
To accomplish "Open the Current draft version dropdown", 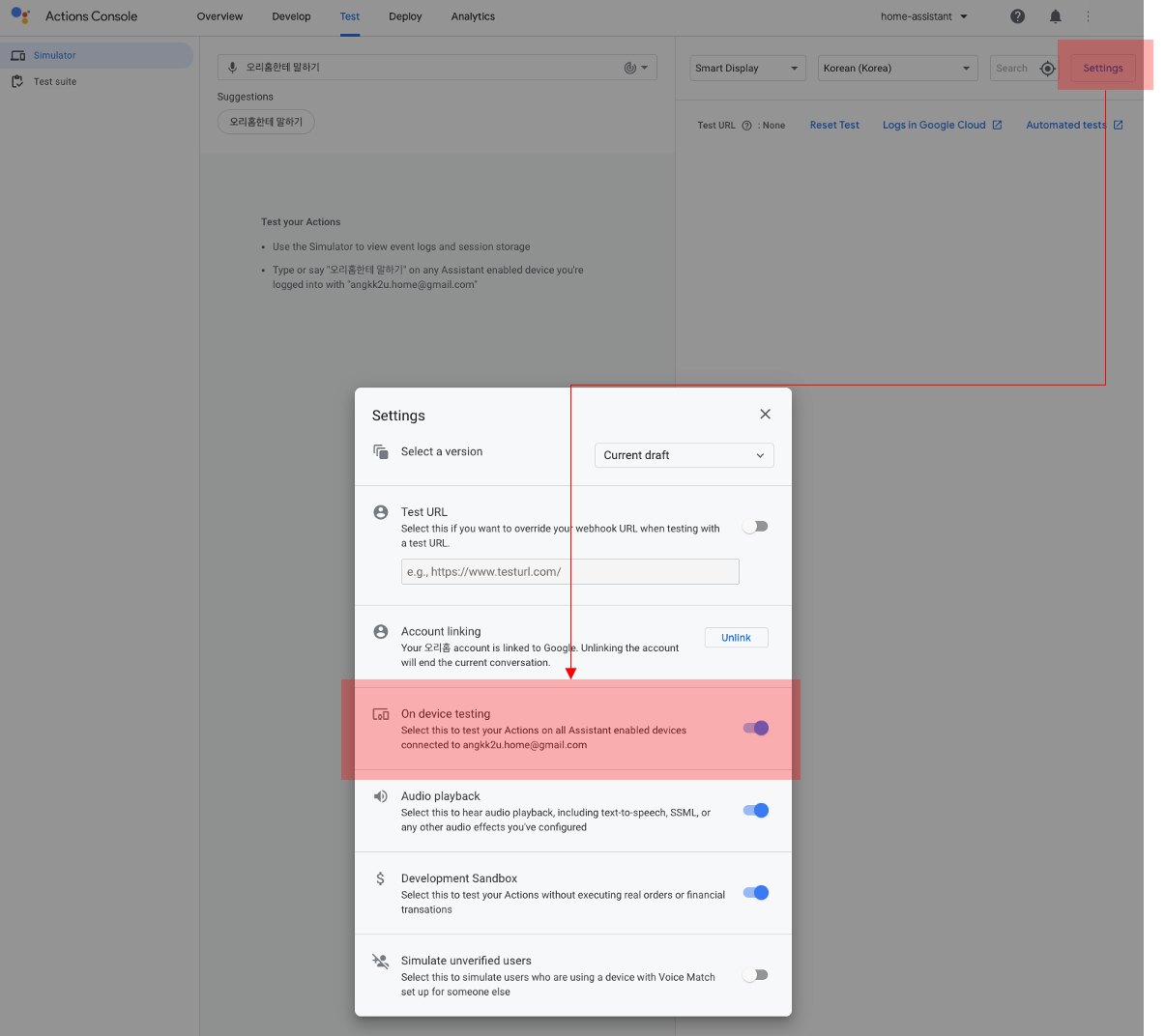I will 684,455.
